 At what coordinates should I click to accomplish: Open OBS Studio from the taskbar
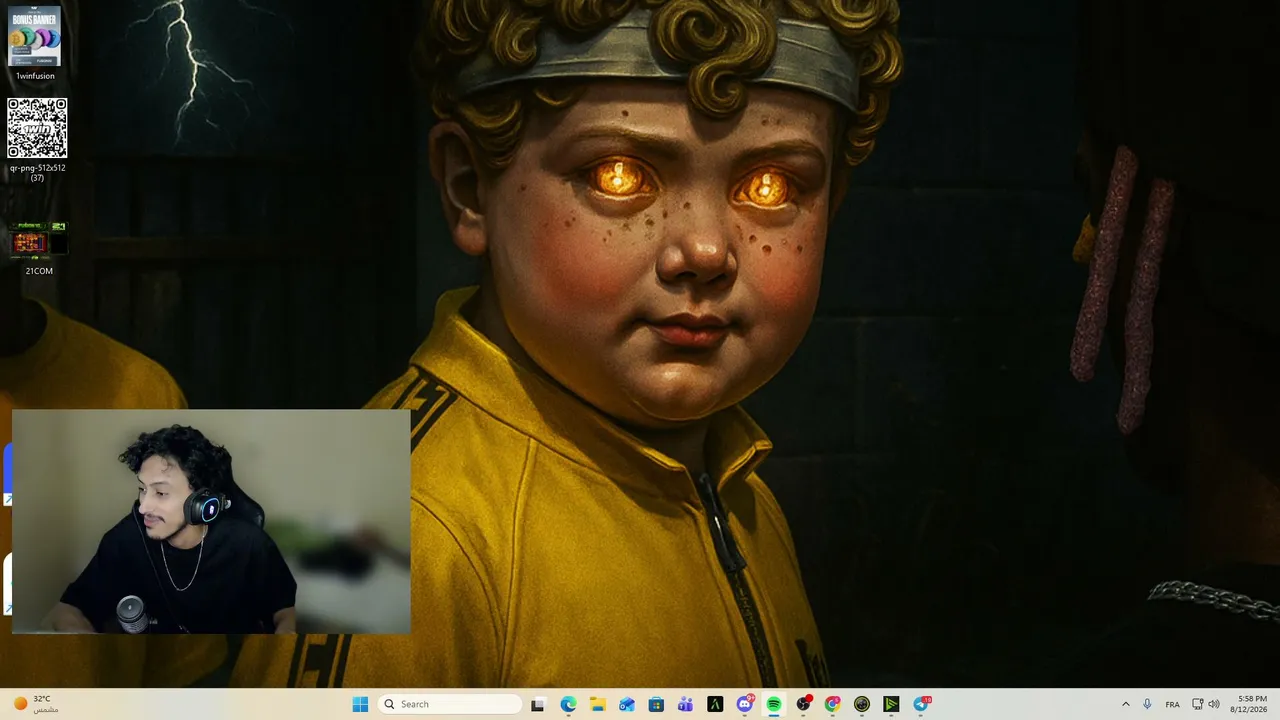tap(803, 704)
